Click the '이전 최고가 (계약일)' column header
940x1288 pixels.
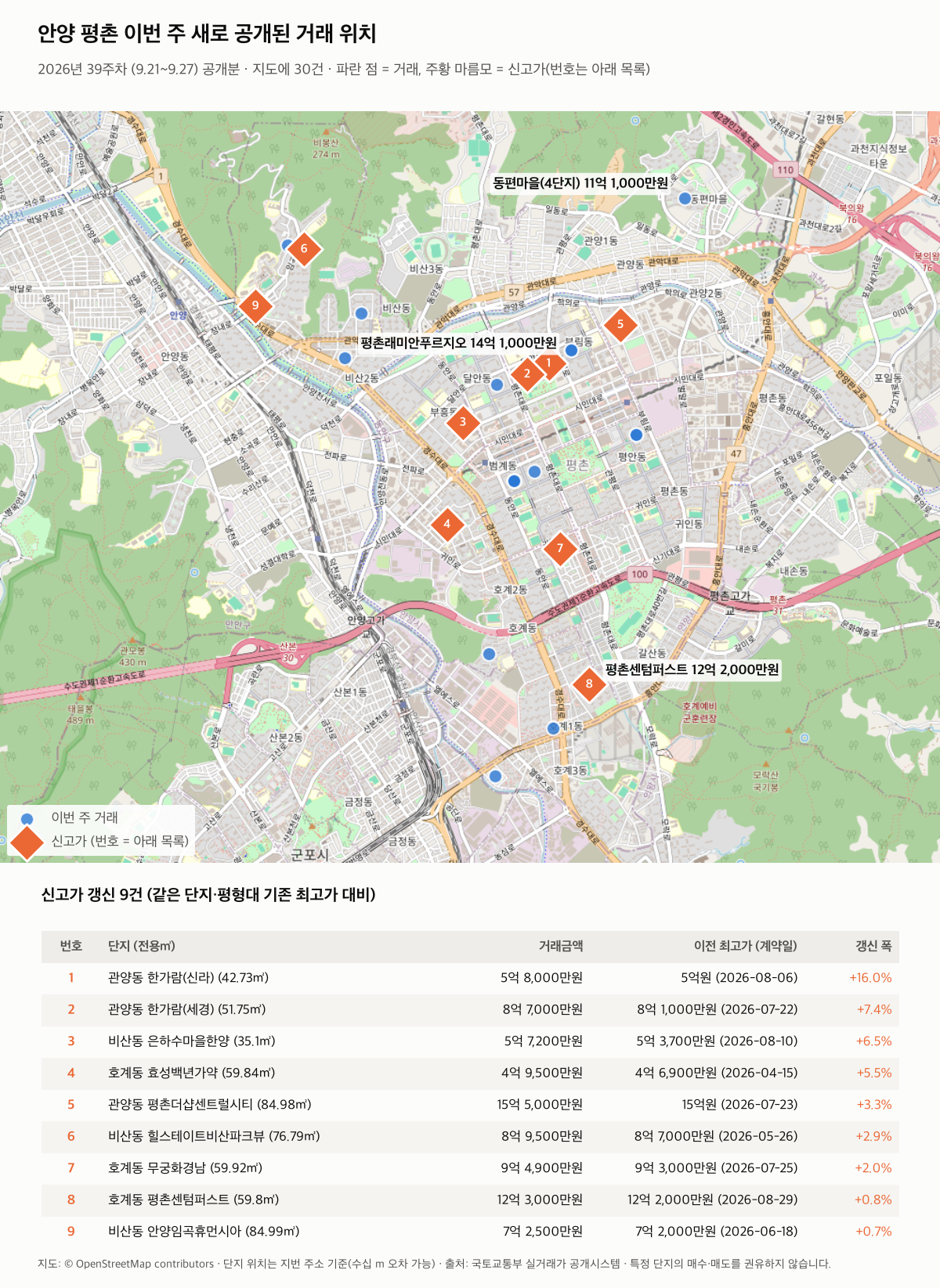click(x=746, y=946)
